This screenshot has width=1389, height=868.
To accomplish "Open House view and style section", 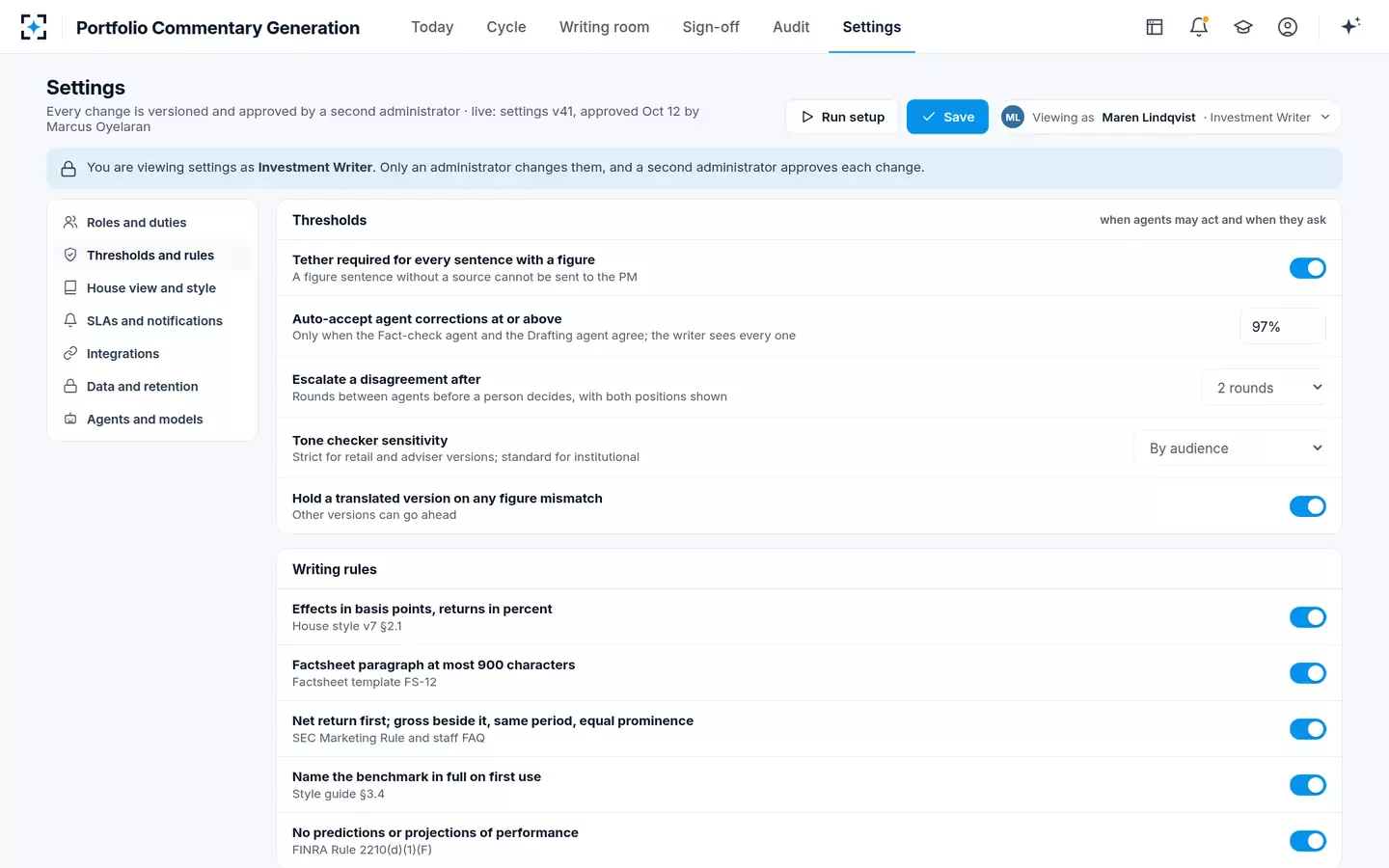I will [x=152, y=288].
